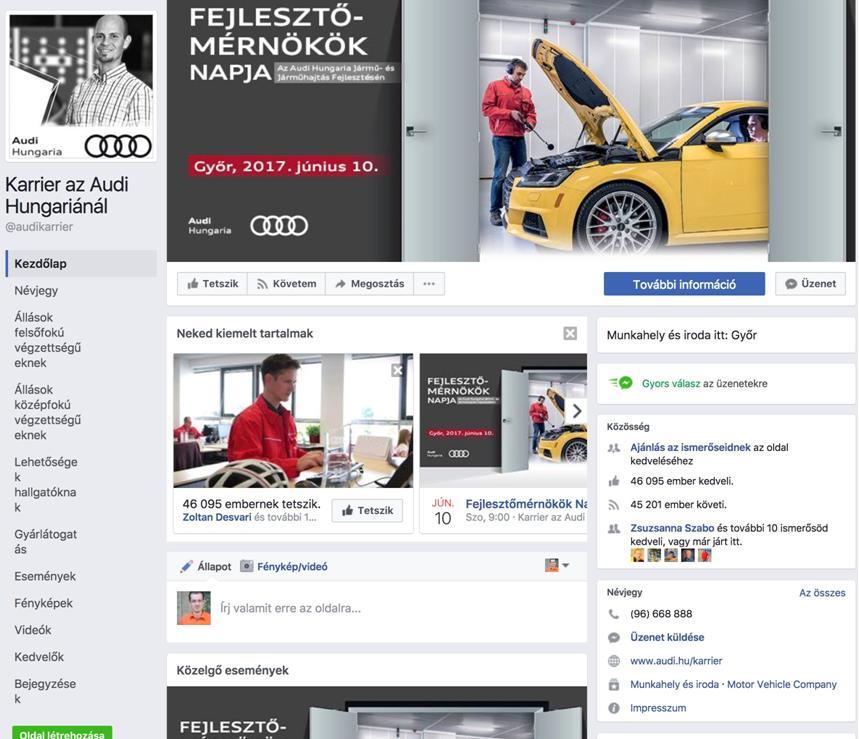Click the green Oldal létrehozása button
Screen dimensions: 859x739
tap(62, 734)
